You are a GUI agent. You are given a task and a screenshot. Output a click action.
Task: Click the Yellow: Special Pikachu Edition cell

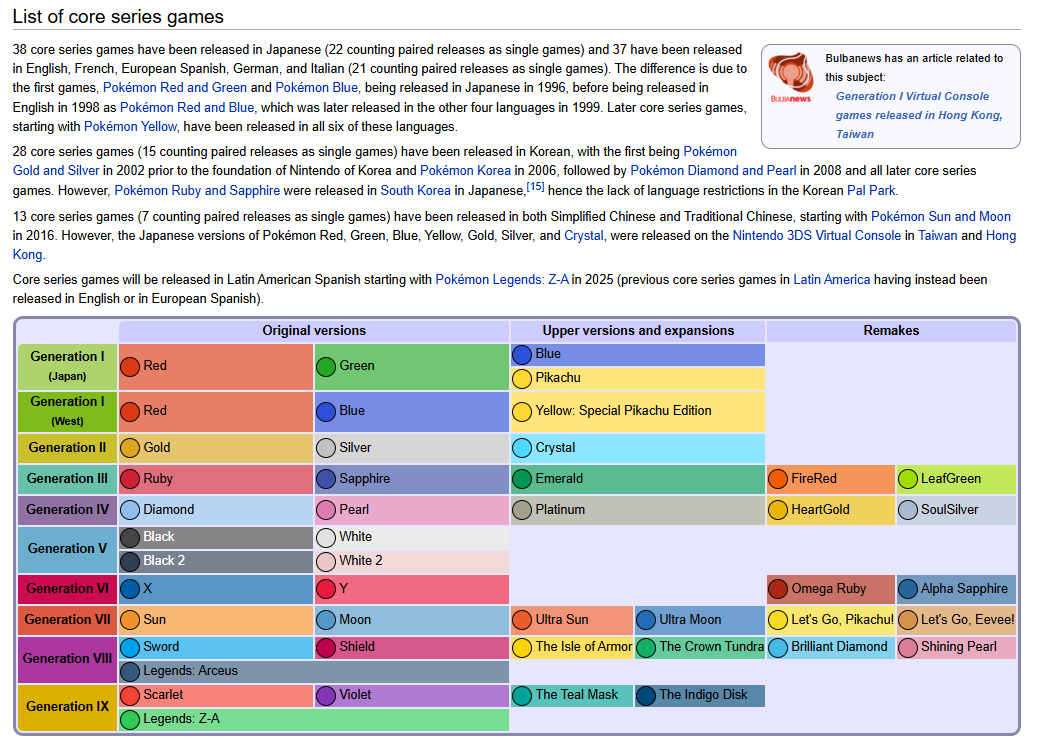point(638,411)
